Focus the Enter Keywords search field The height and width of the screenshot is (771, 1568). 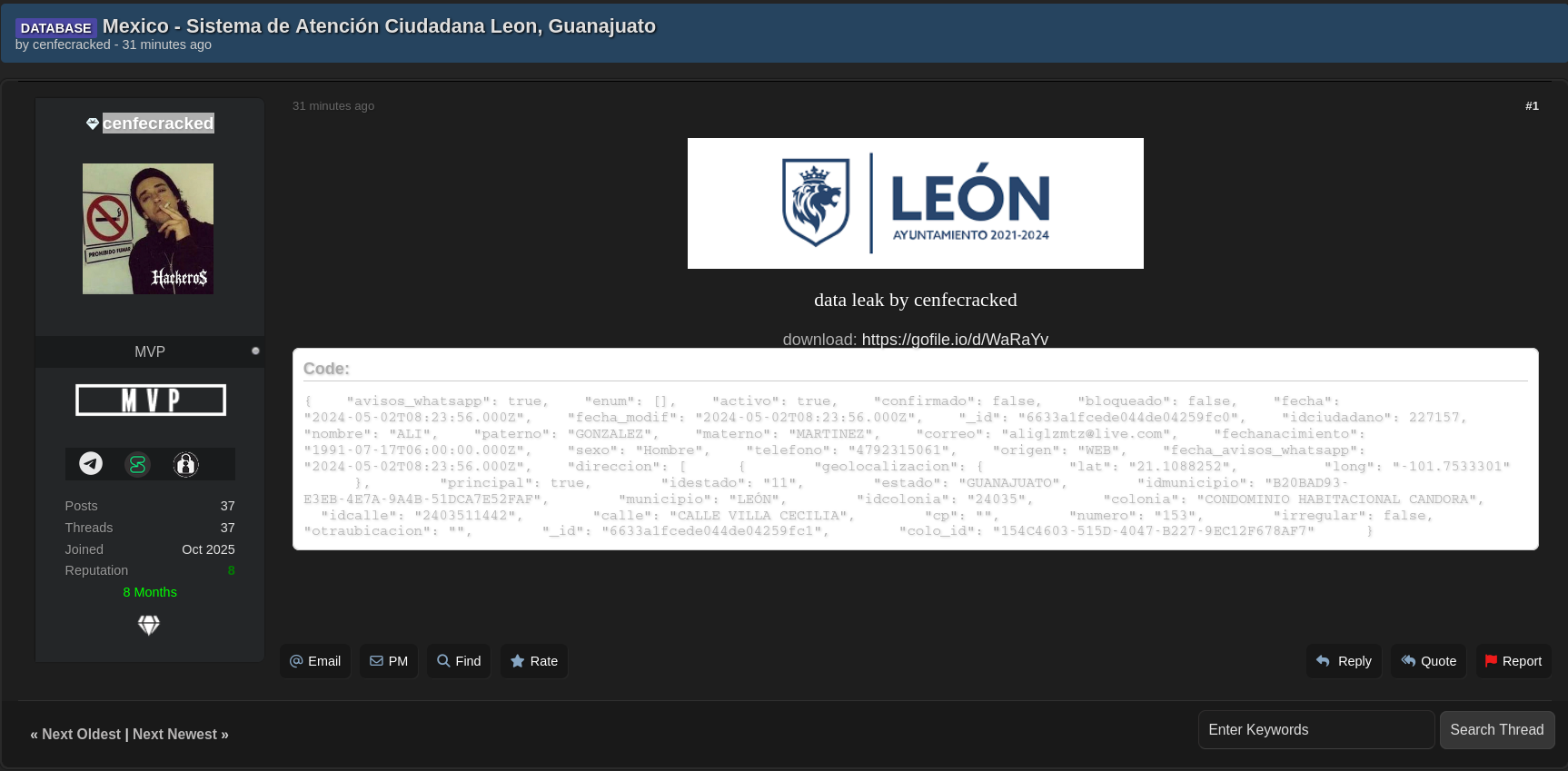[1316, 730]
